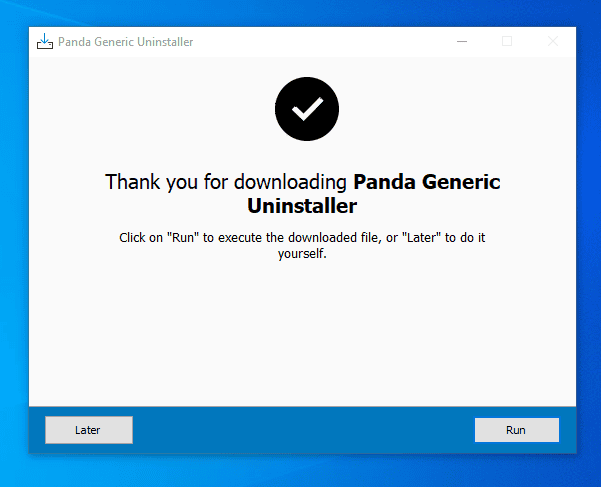Click the bold "Panda Generic" heading words

coord(427,183)
